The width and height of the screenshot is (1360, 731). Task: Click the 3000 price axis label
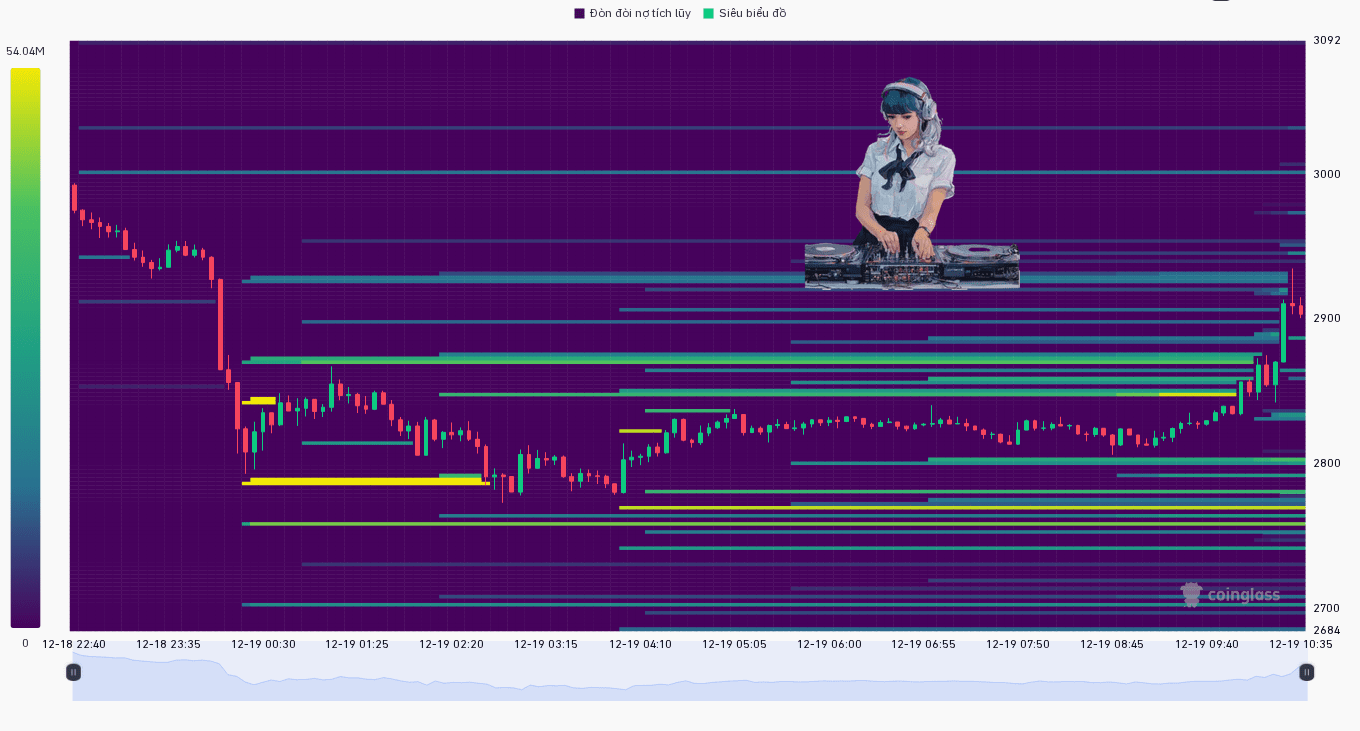point(1326,174)
